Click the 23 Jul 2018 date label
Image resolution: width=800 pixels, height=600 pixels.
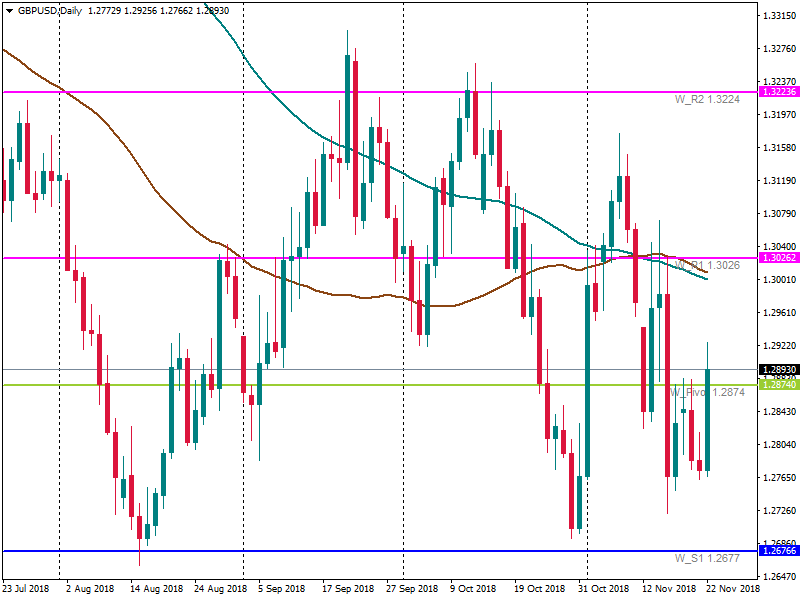25,589
